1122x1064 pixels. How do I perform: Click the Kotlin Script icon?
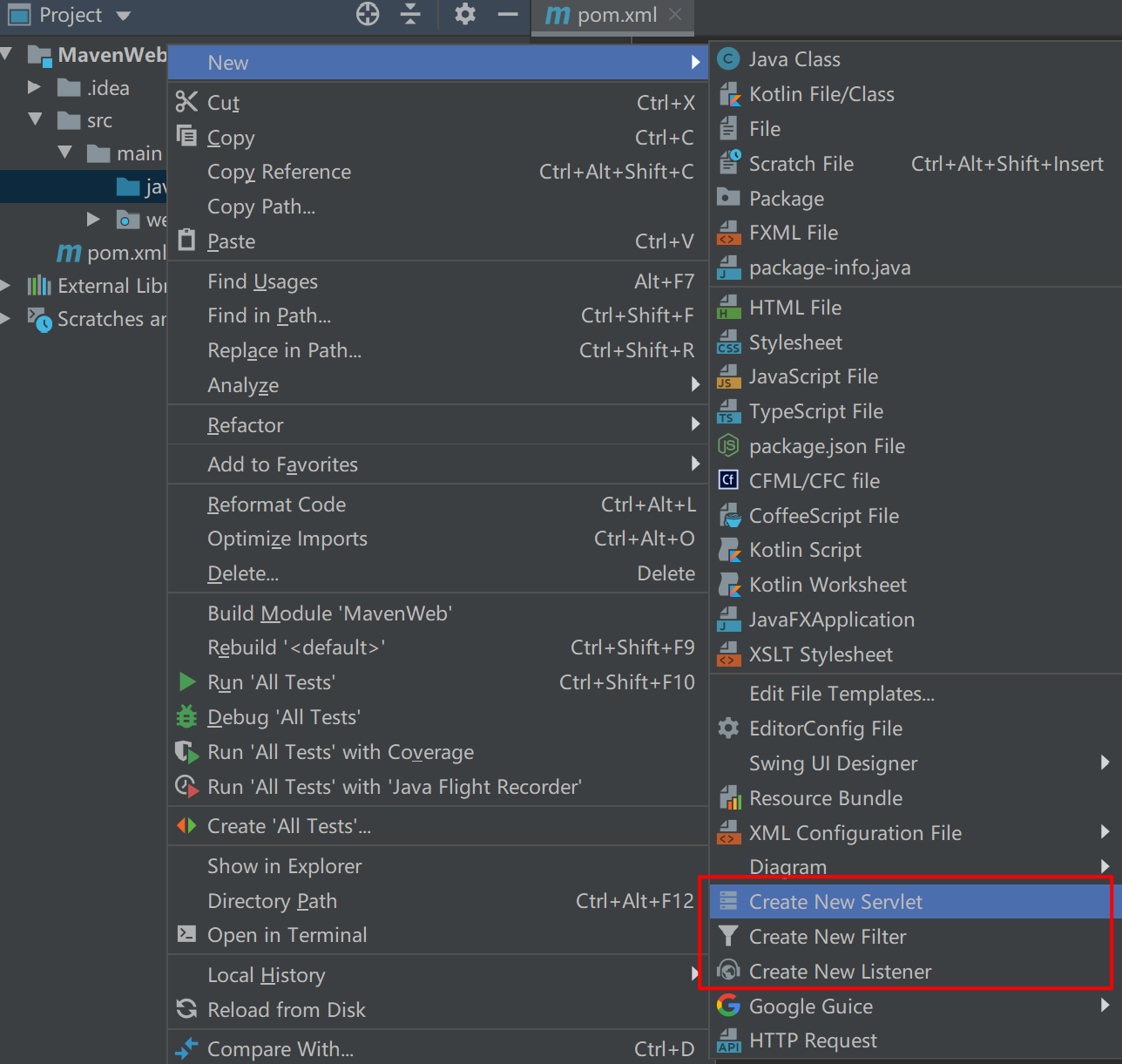[728, 550]
